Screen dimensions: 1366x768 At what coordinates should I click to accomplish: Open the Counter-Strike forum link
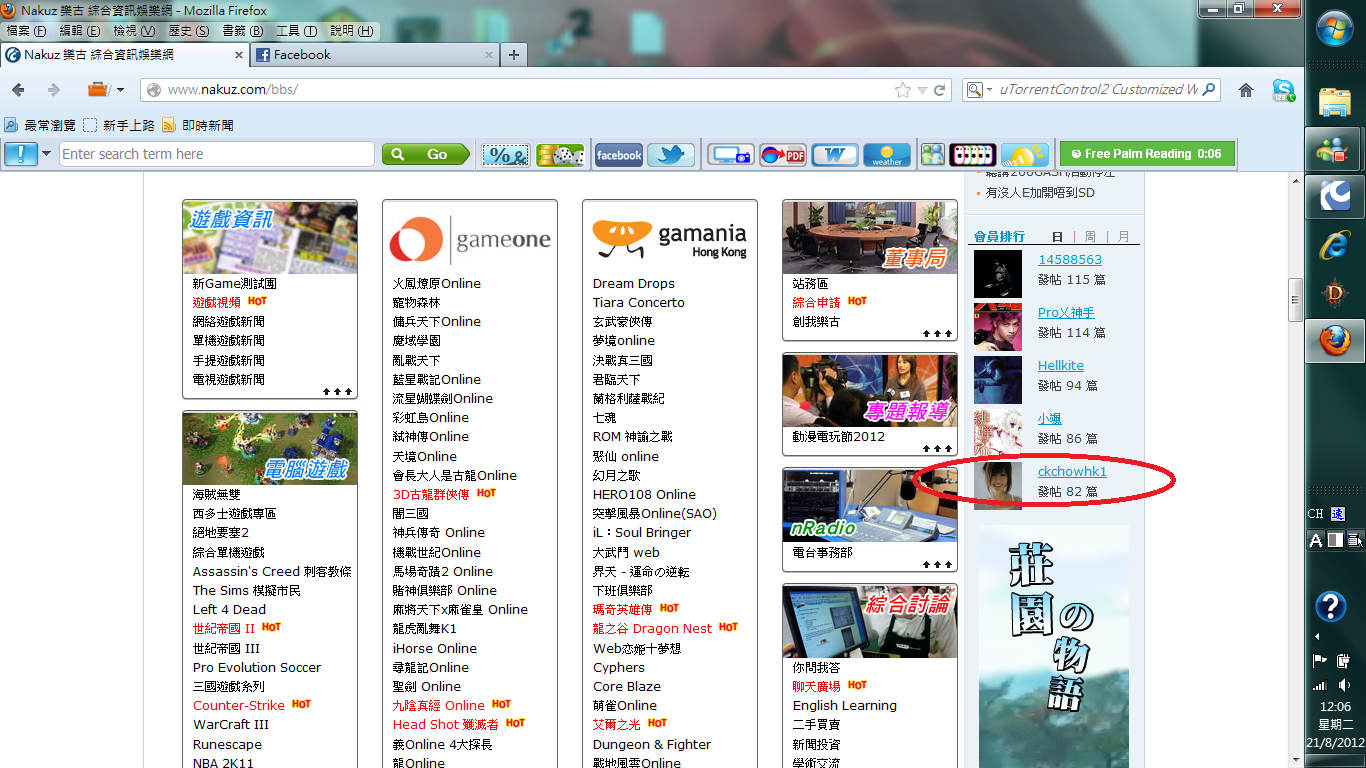(239, 705)
